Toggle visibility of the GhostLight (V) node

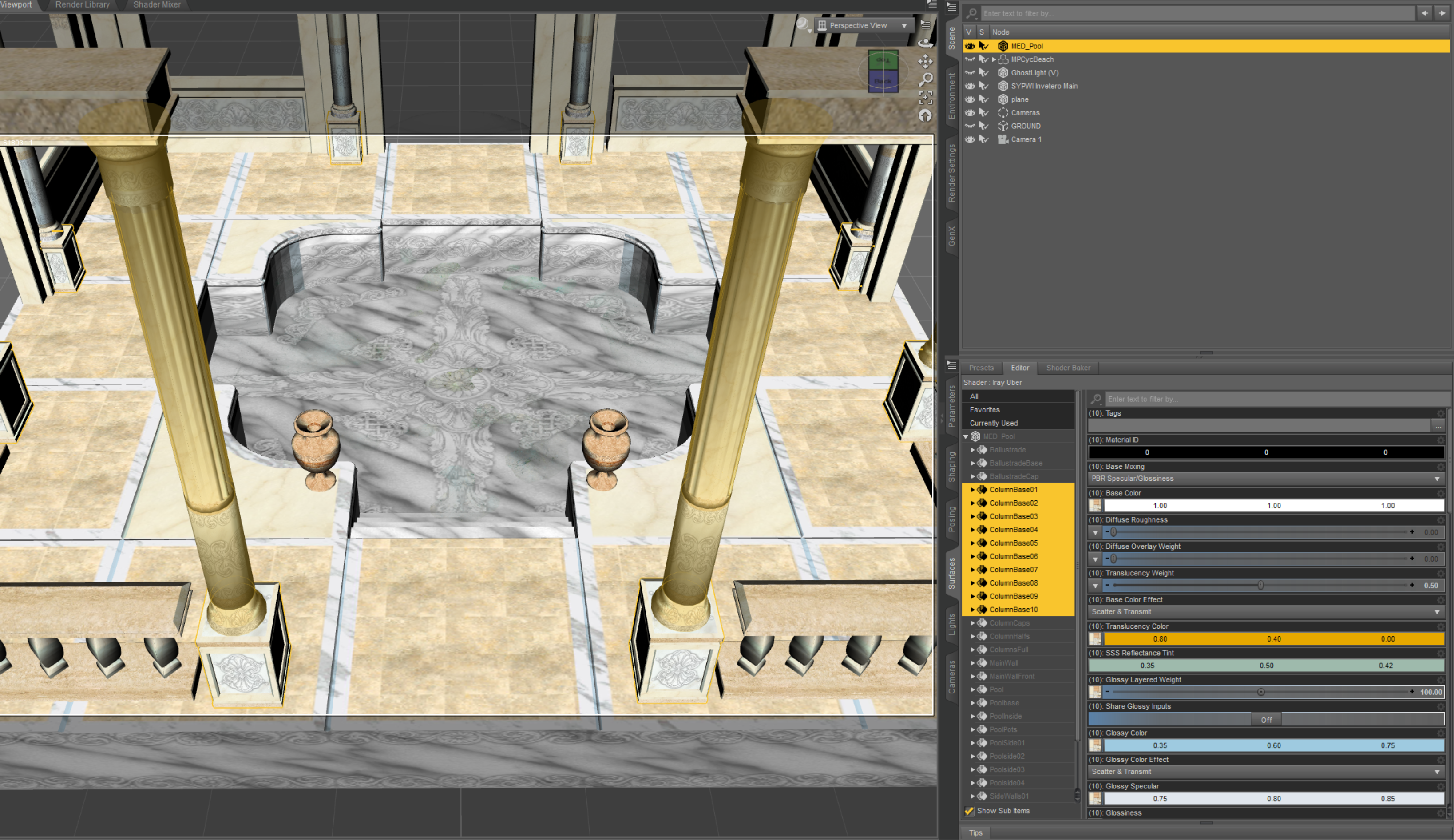(x=970, y=73)
